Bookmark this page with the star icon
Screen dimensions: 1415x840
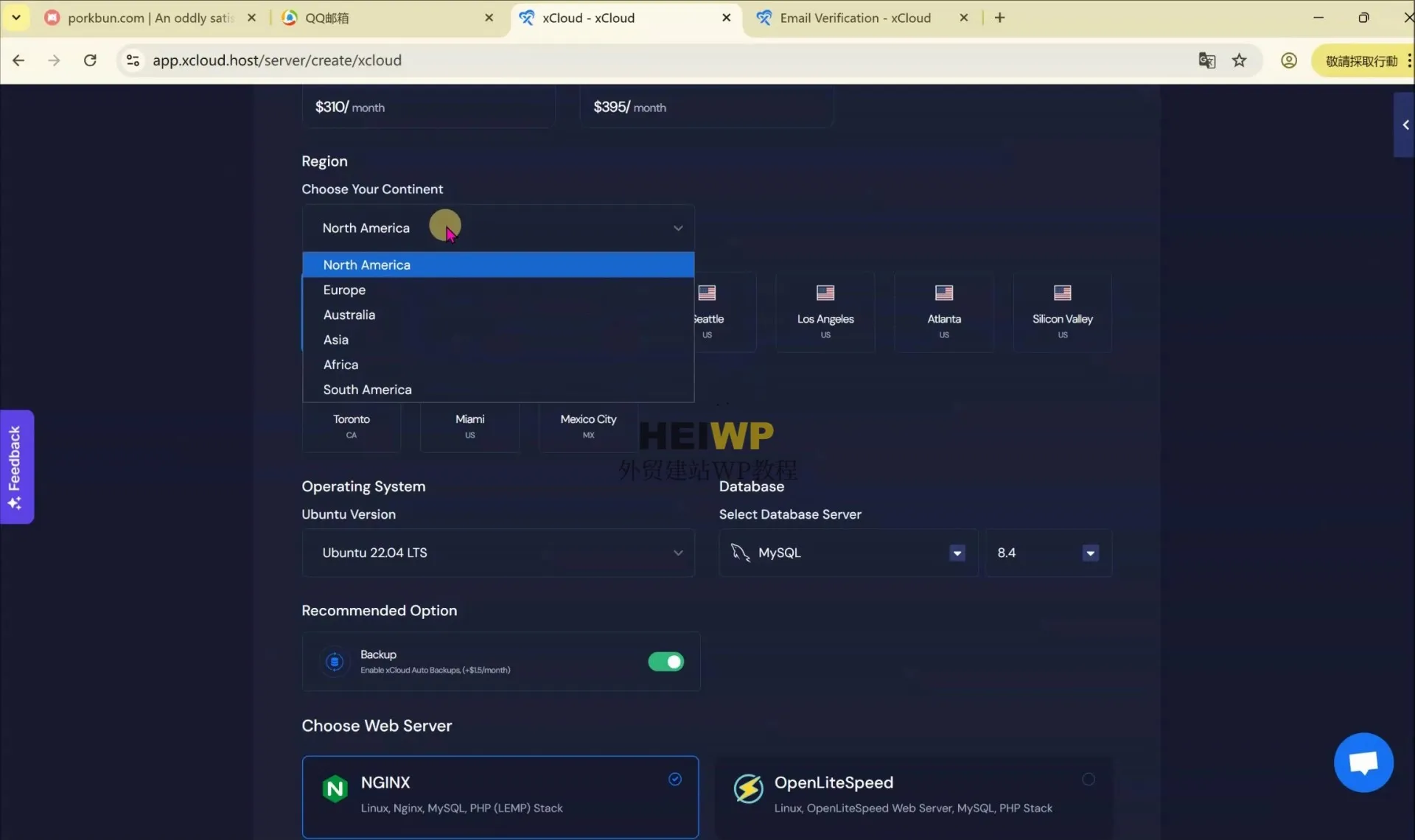click(x=1240, y=60)
